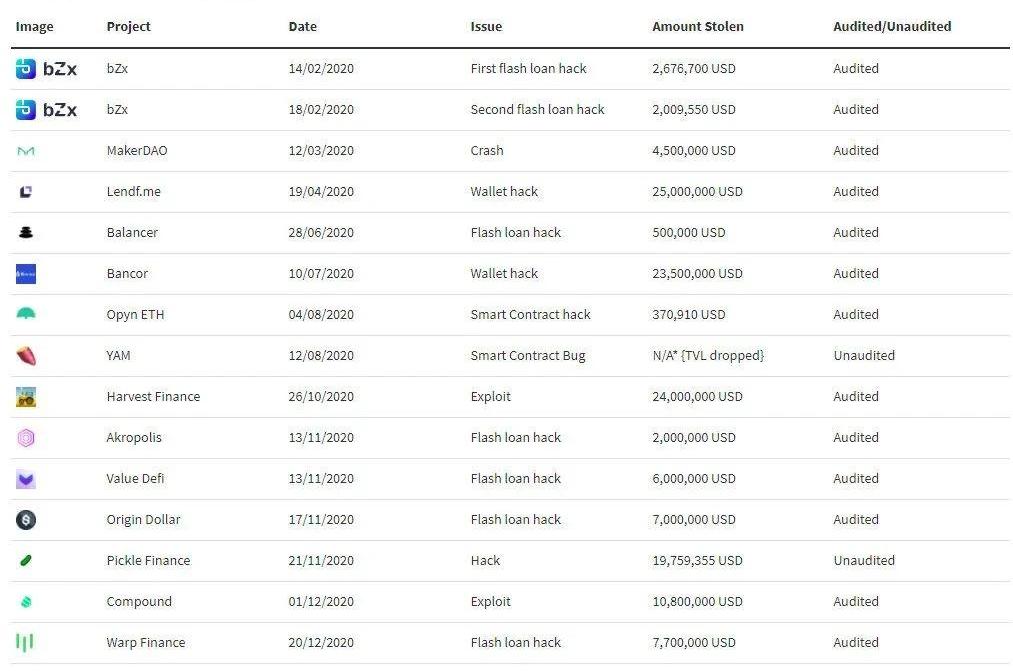Click the Akropolis logo icon
The width and height of the screenshot is (1013, 671).
[x=26, y=438]
